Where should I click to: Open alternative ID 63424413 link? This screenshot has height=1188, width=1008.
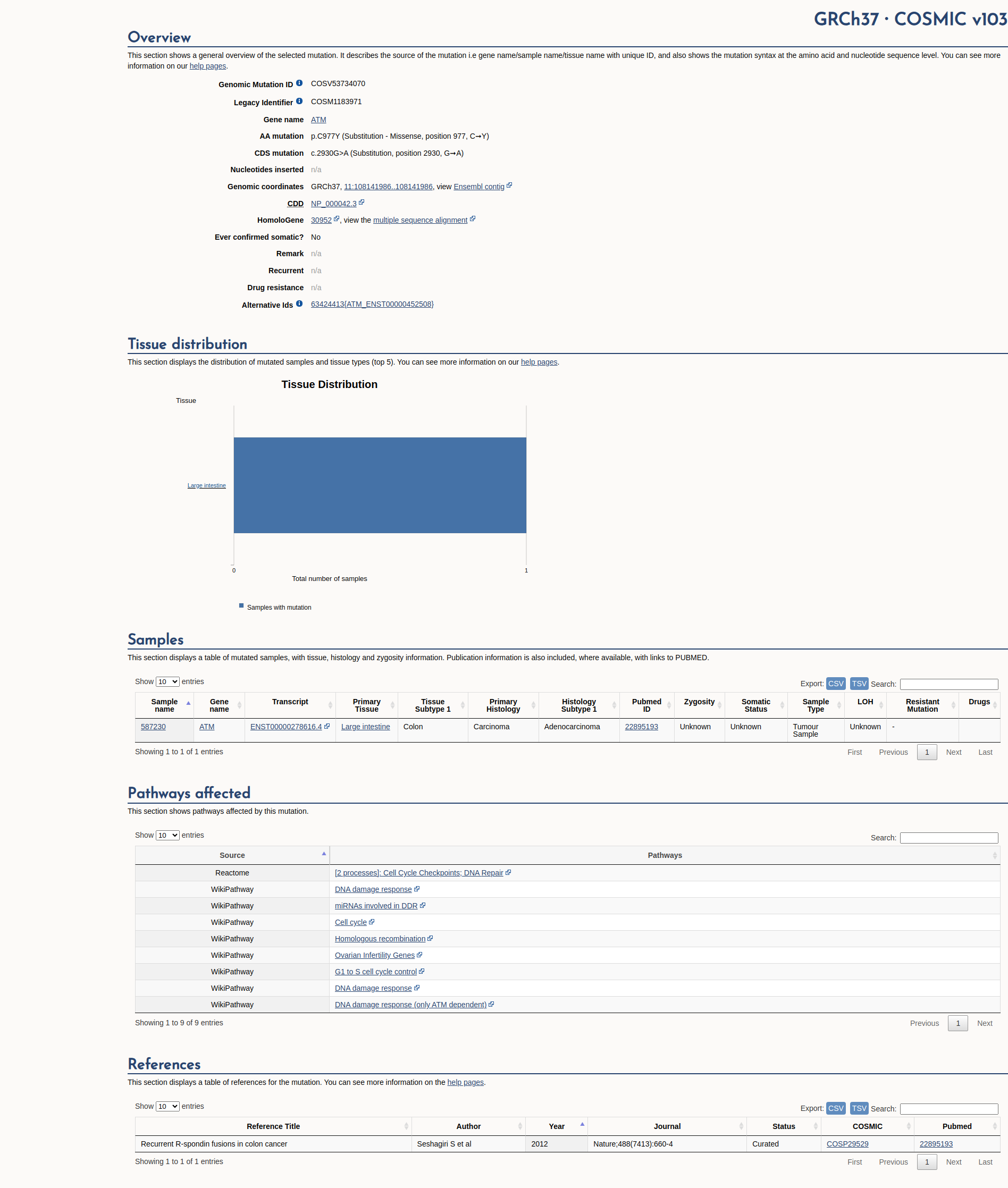pos(372,304)
